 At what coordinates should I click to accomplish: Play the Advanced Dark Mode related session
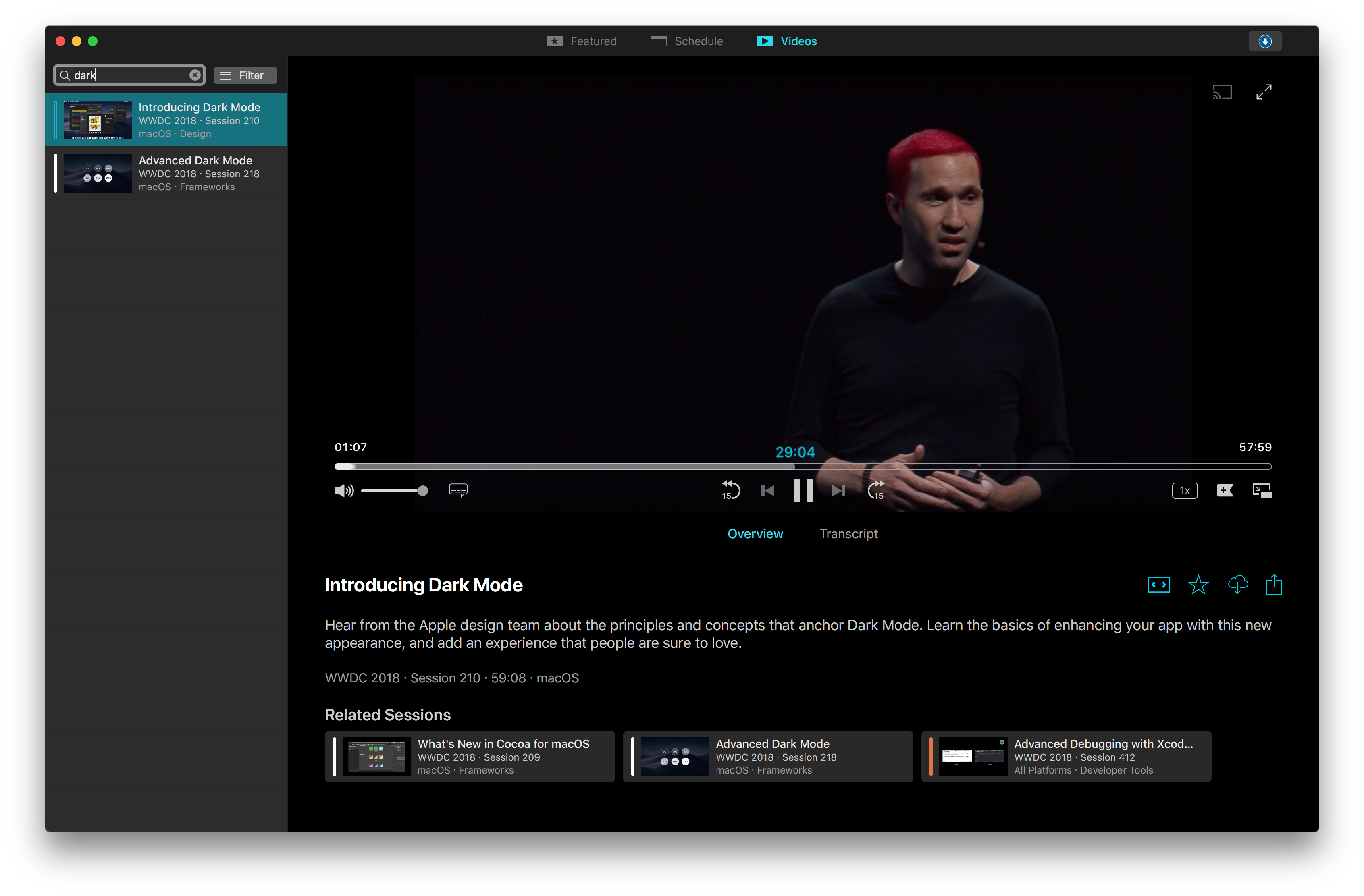pos(768,756)
